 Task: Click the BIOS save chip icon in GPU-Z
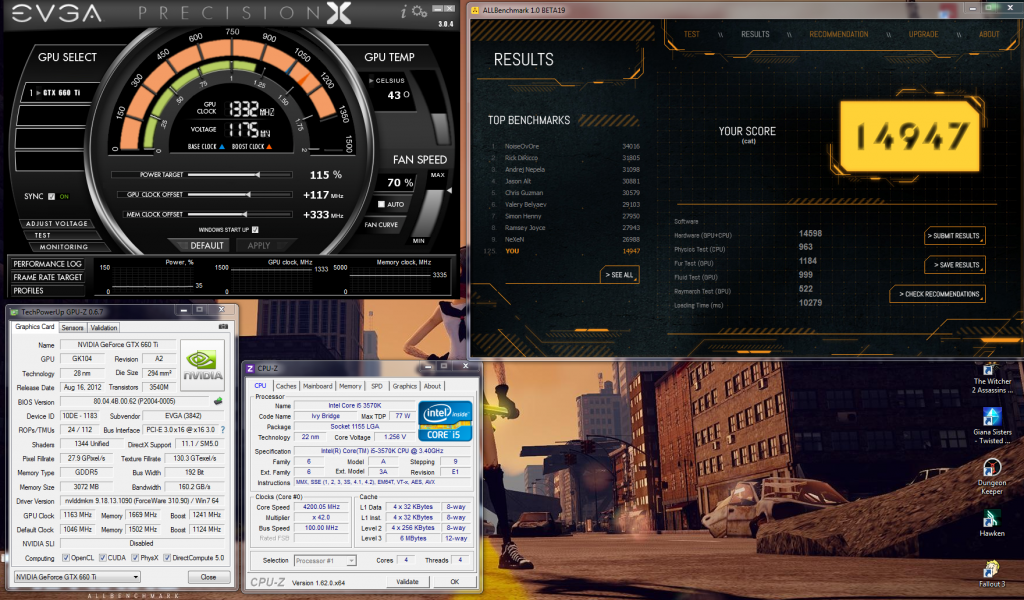pos(218,402)
